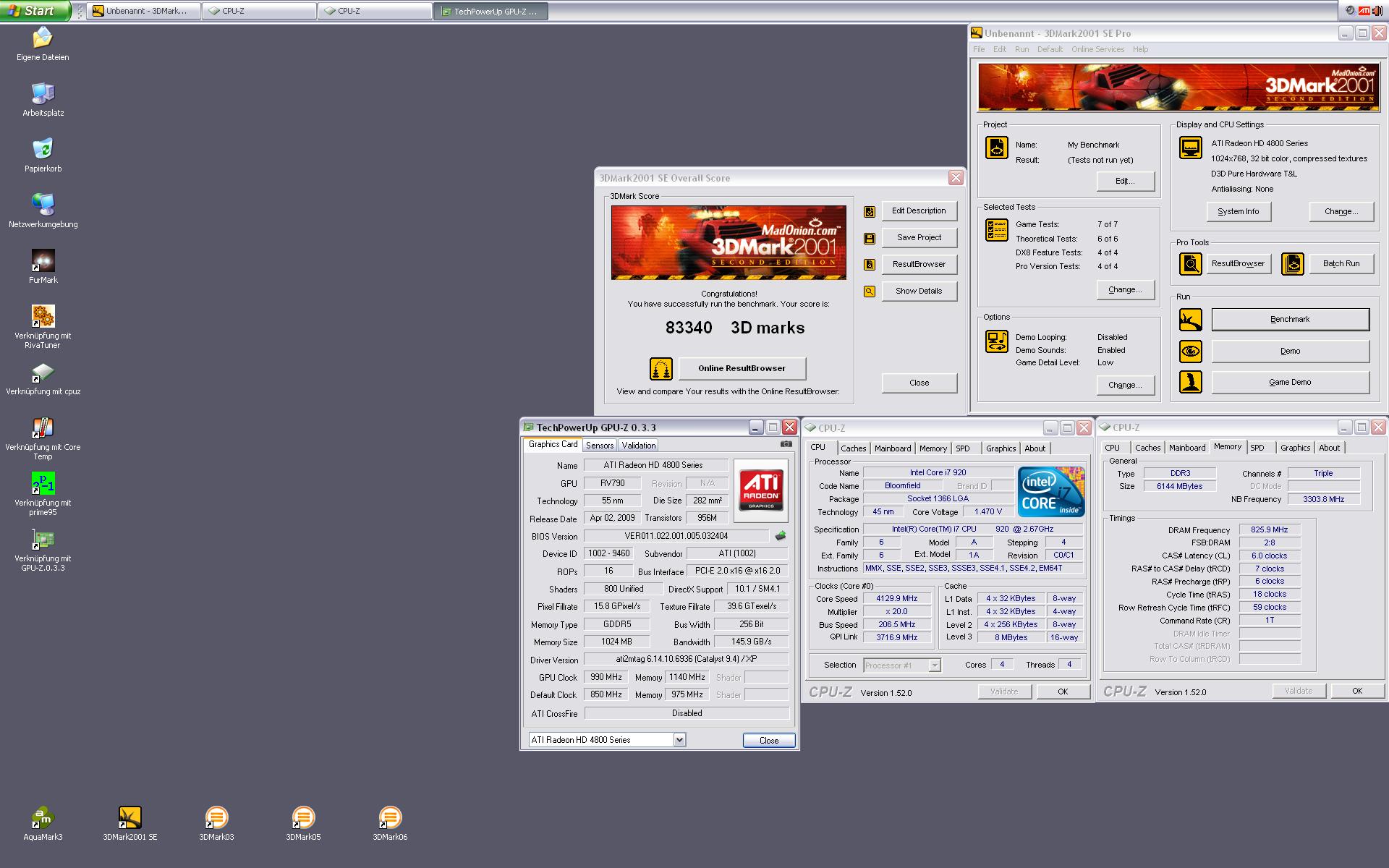Open the Arbeitsplatz desktop icon

[43, 93]
